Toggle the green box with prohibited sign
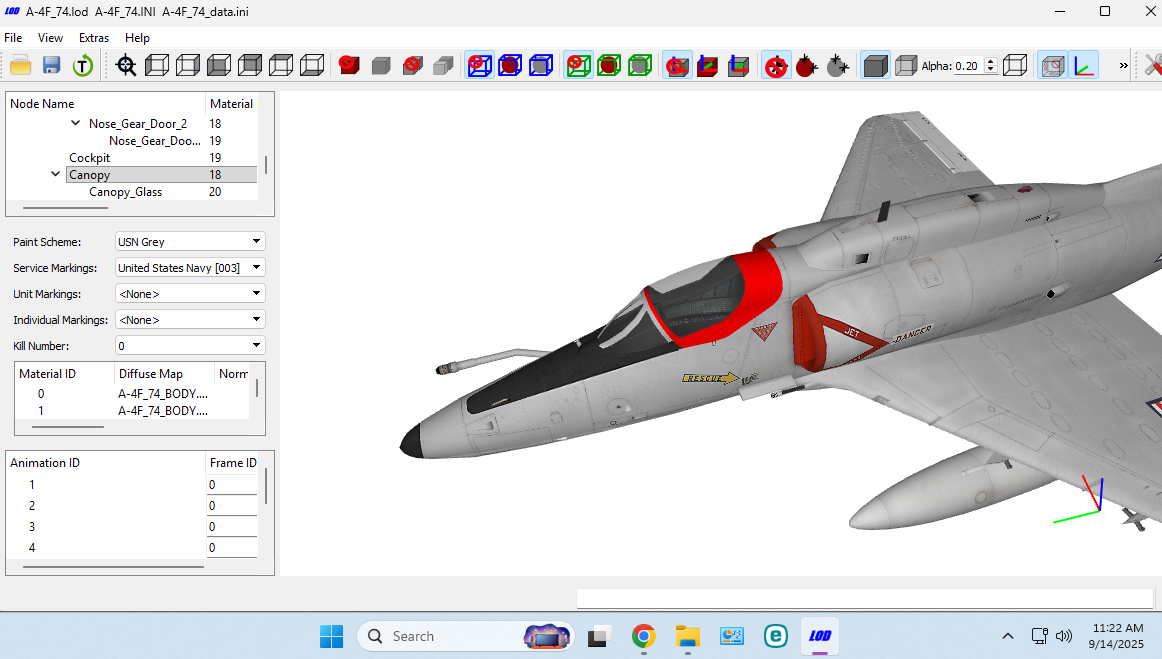Image resolution: width=1162 pixels, height=659 pixels. coord(578,65)
